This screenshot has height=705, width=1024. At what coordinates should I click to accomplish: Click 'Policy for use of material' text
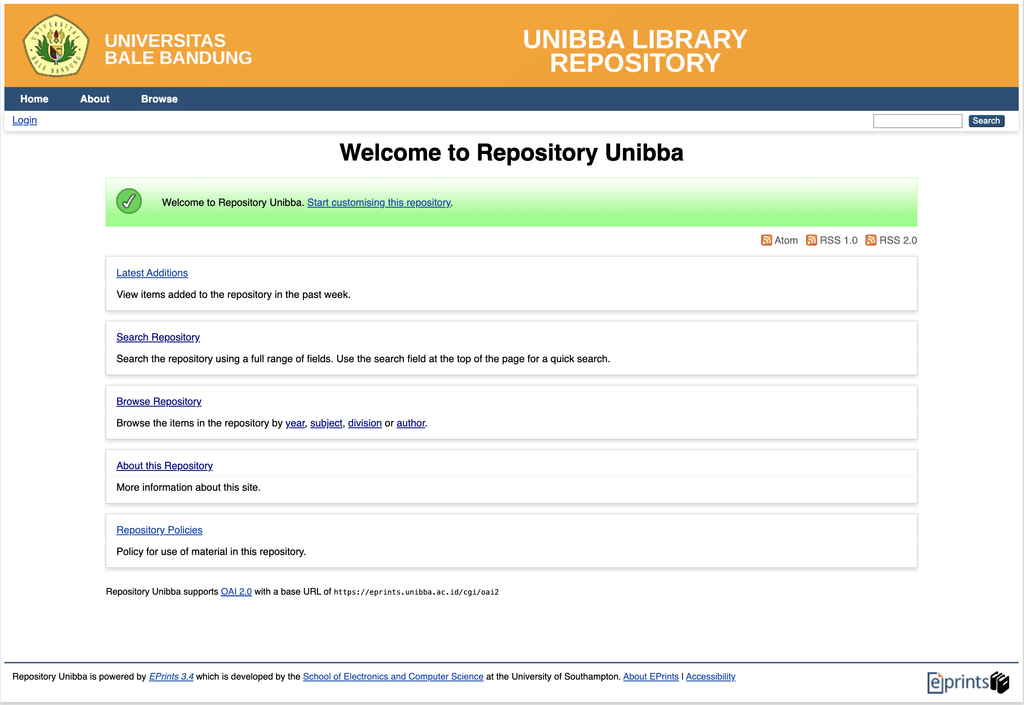[x=211, y=552]
